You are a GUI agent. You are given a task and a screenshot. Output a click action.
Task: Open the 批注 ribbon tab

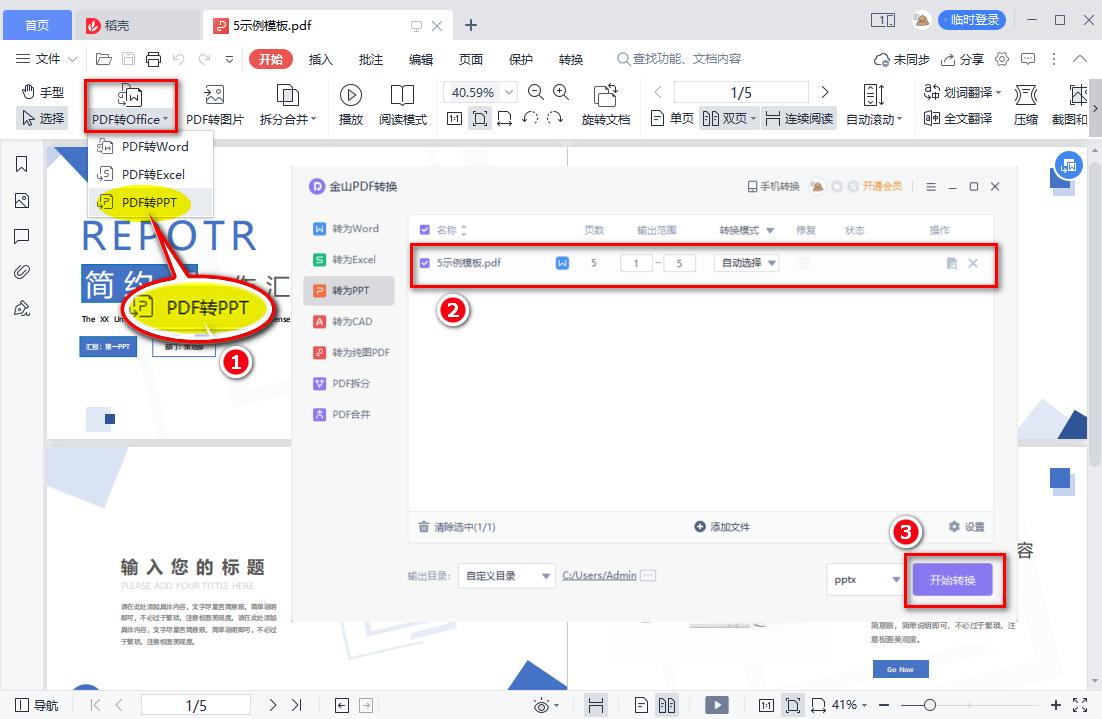pyautogui.click(x=370, y=59)
